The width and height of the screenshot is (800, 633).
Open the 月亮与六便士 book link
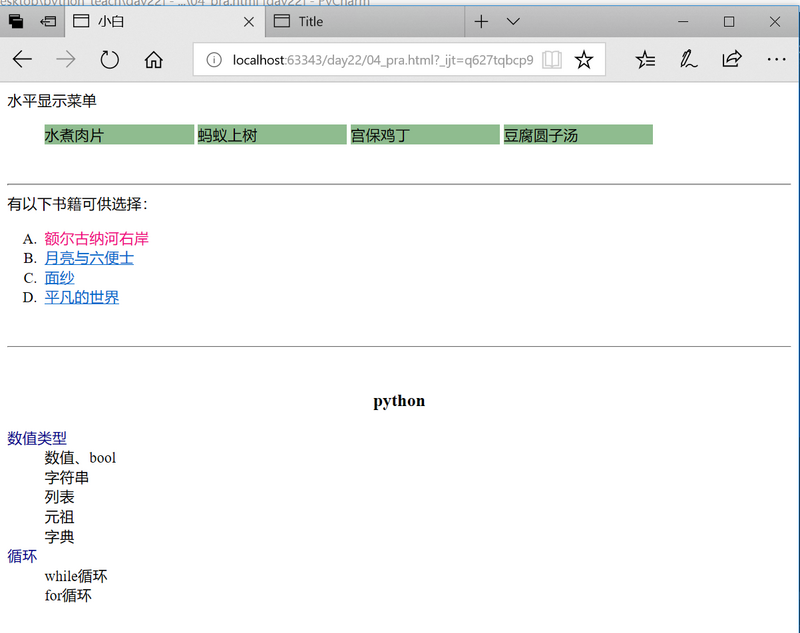coord(88,258)
